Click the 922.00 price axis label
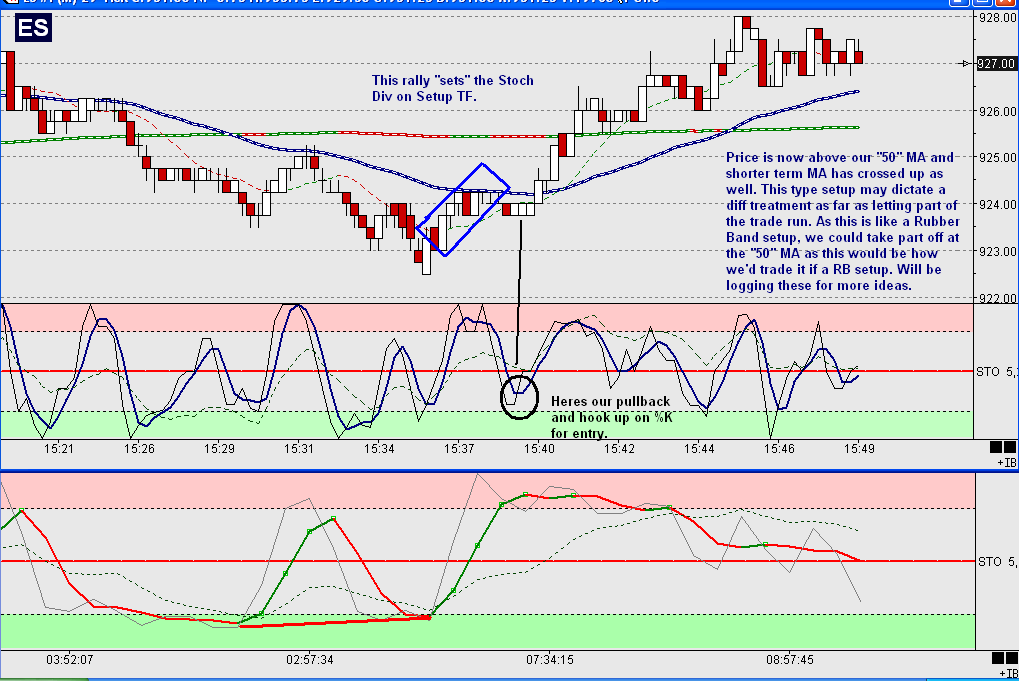 tap(998, 298)
